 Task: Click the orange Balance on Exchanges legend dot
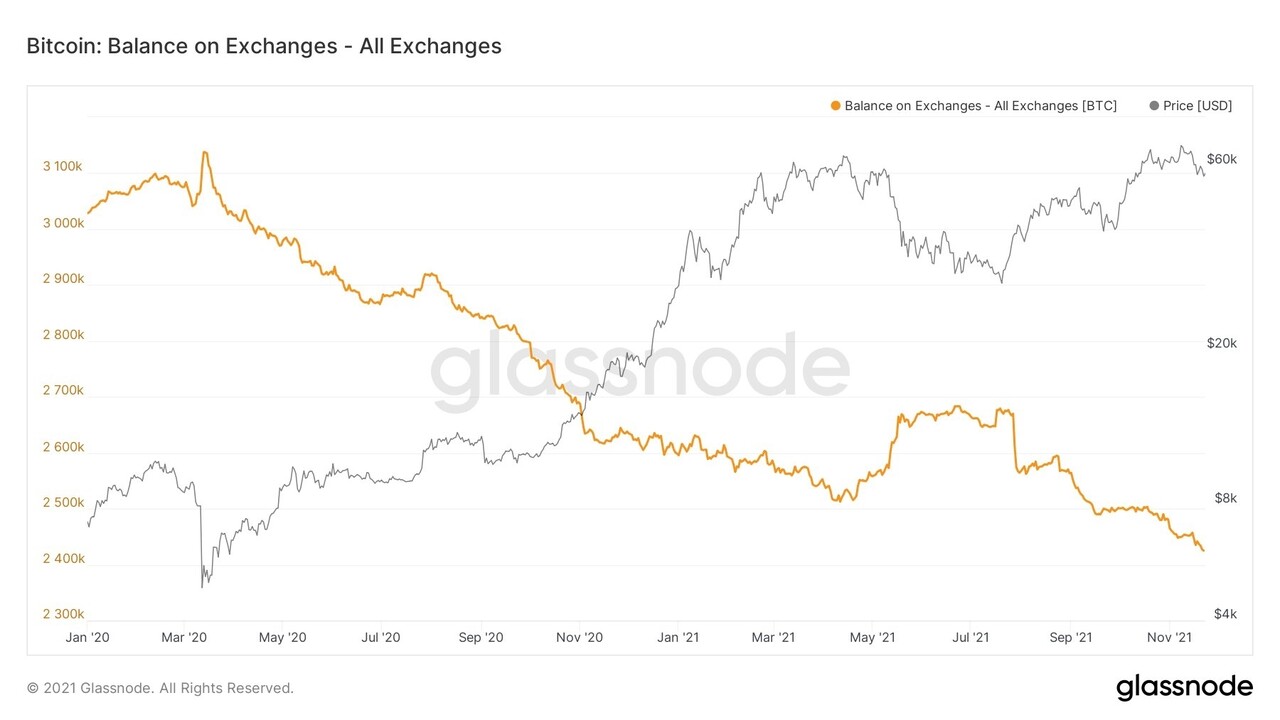pos(835,106)
